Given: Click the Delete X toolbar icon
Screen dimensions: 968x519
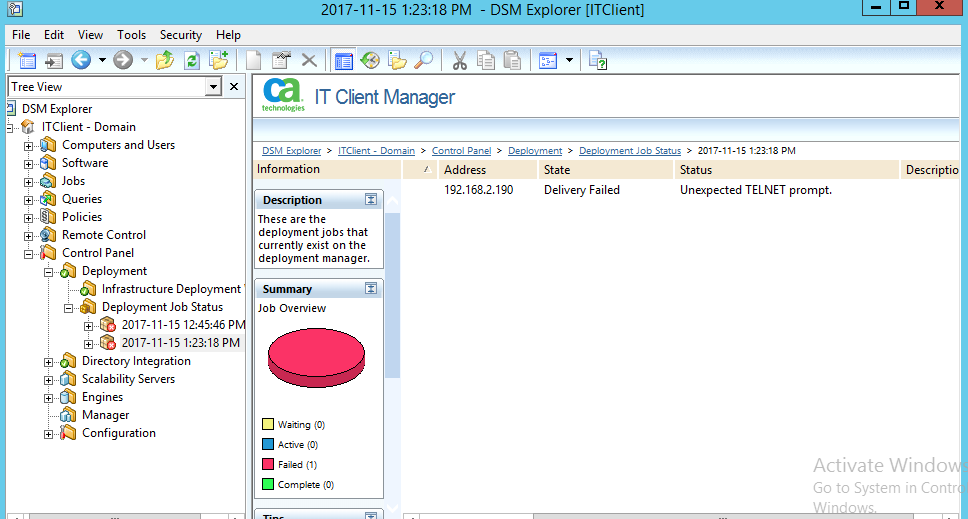Looking at the screenshot, I should coord(309,60).
